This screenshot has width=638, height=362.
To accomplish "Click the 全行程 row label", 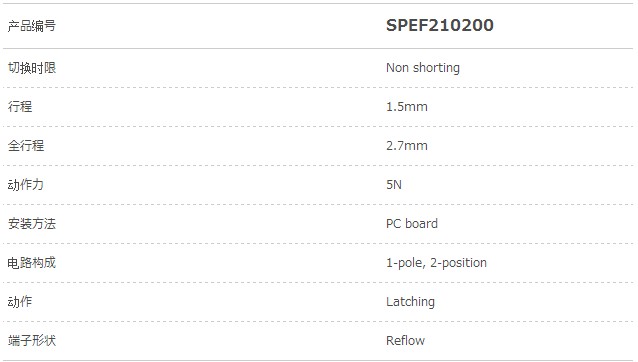I will tap(26, 146).
